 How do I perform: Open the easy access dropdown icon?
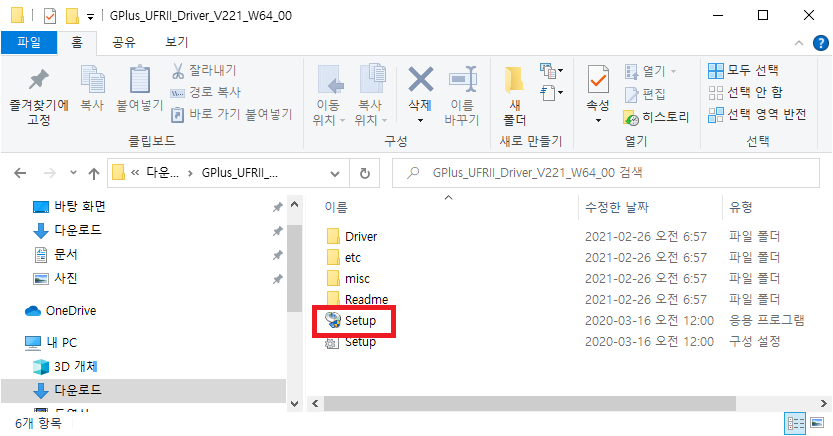click(551, 93)
